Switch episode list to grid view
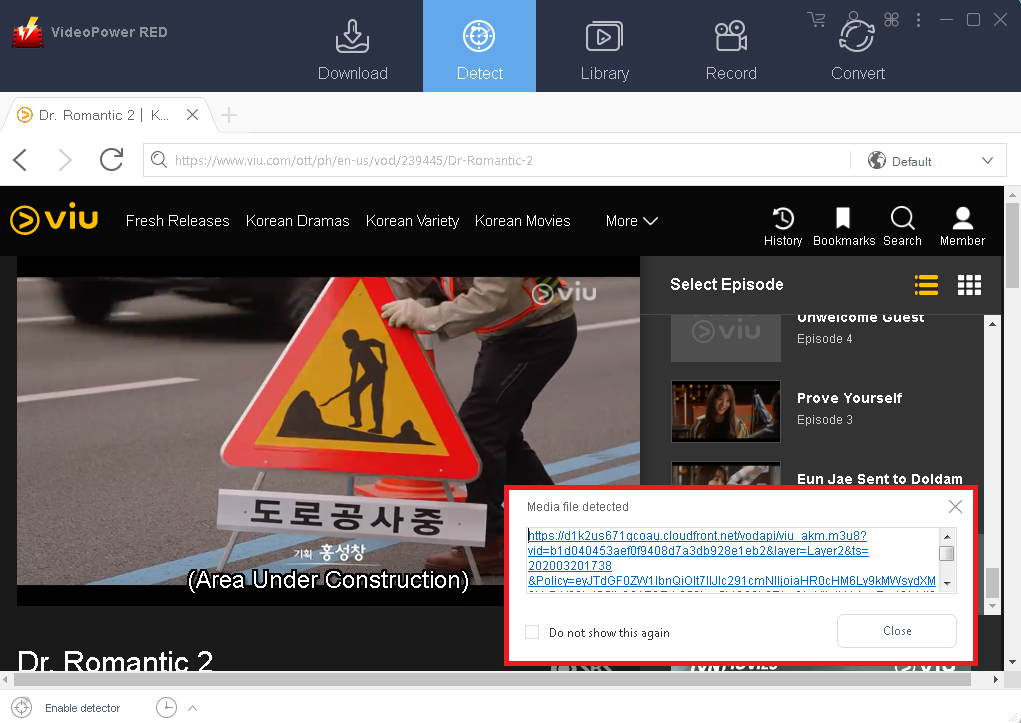This screenshot has width=1021, height=723. pos(969,285)
